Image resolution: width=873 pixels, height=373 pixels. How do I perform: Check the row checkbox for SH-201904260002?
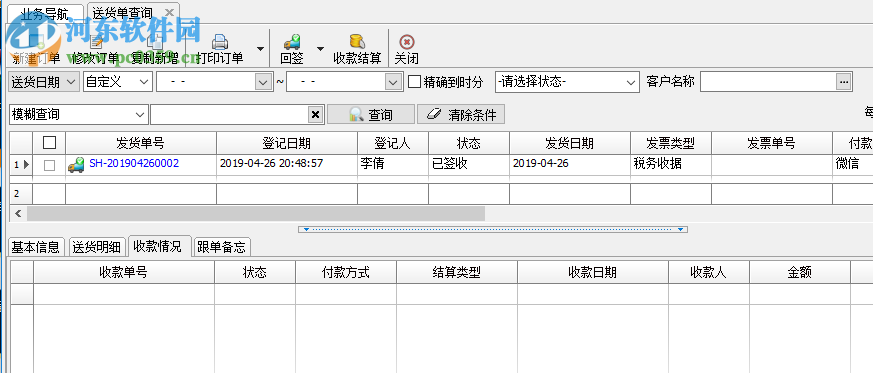(x=50, y=165)
